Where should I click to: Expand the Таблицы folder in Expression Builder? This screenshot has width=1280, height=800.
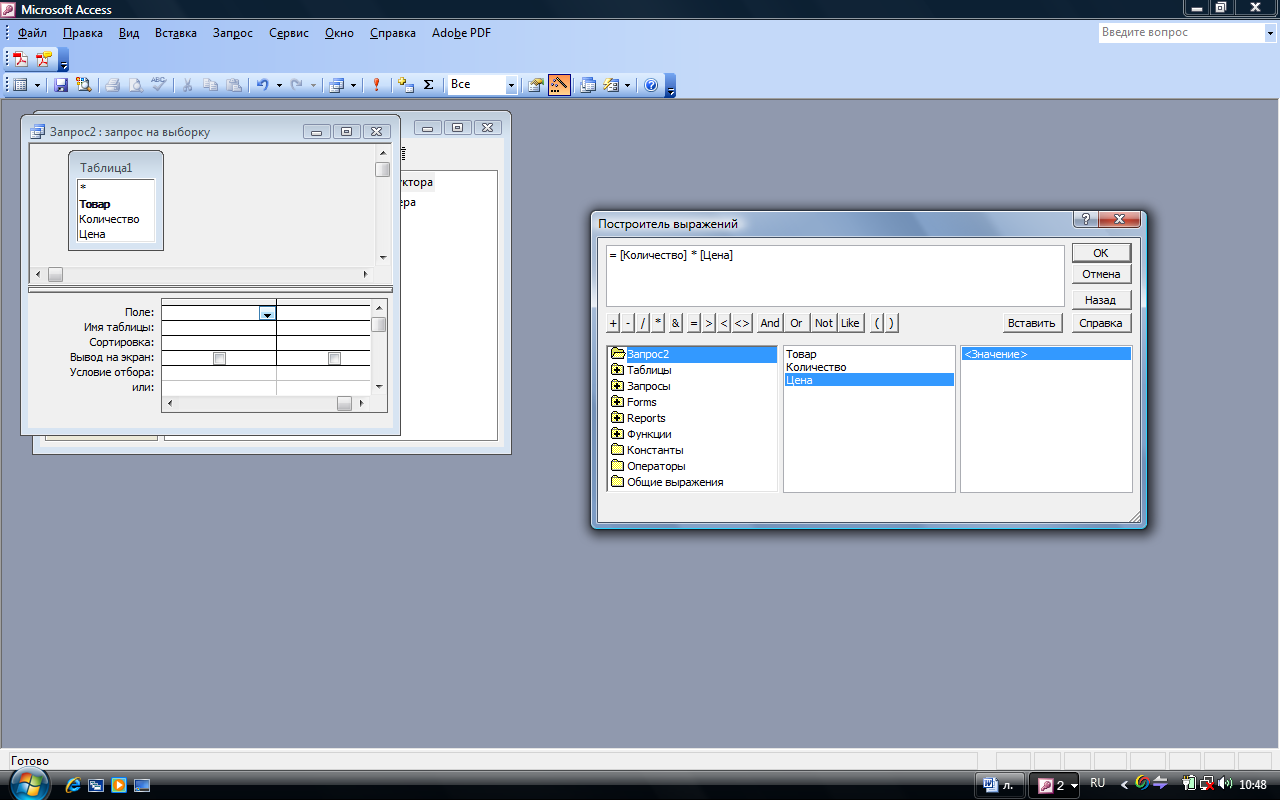tap(617, 370)
